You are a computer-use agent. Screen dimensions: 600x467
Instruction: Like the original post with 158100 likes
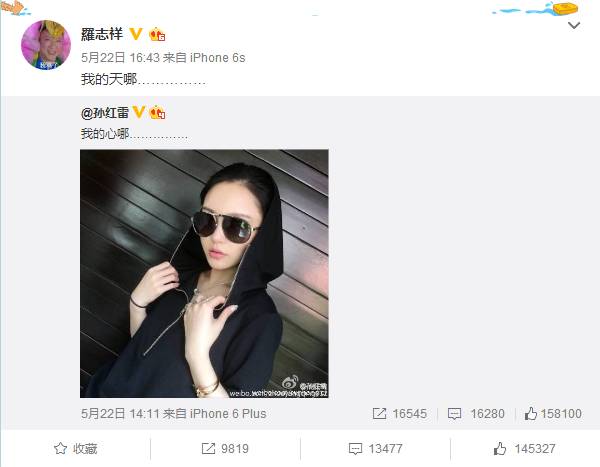[553, 414]
